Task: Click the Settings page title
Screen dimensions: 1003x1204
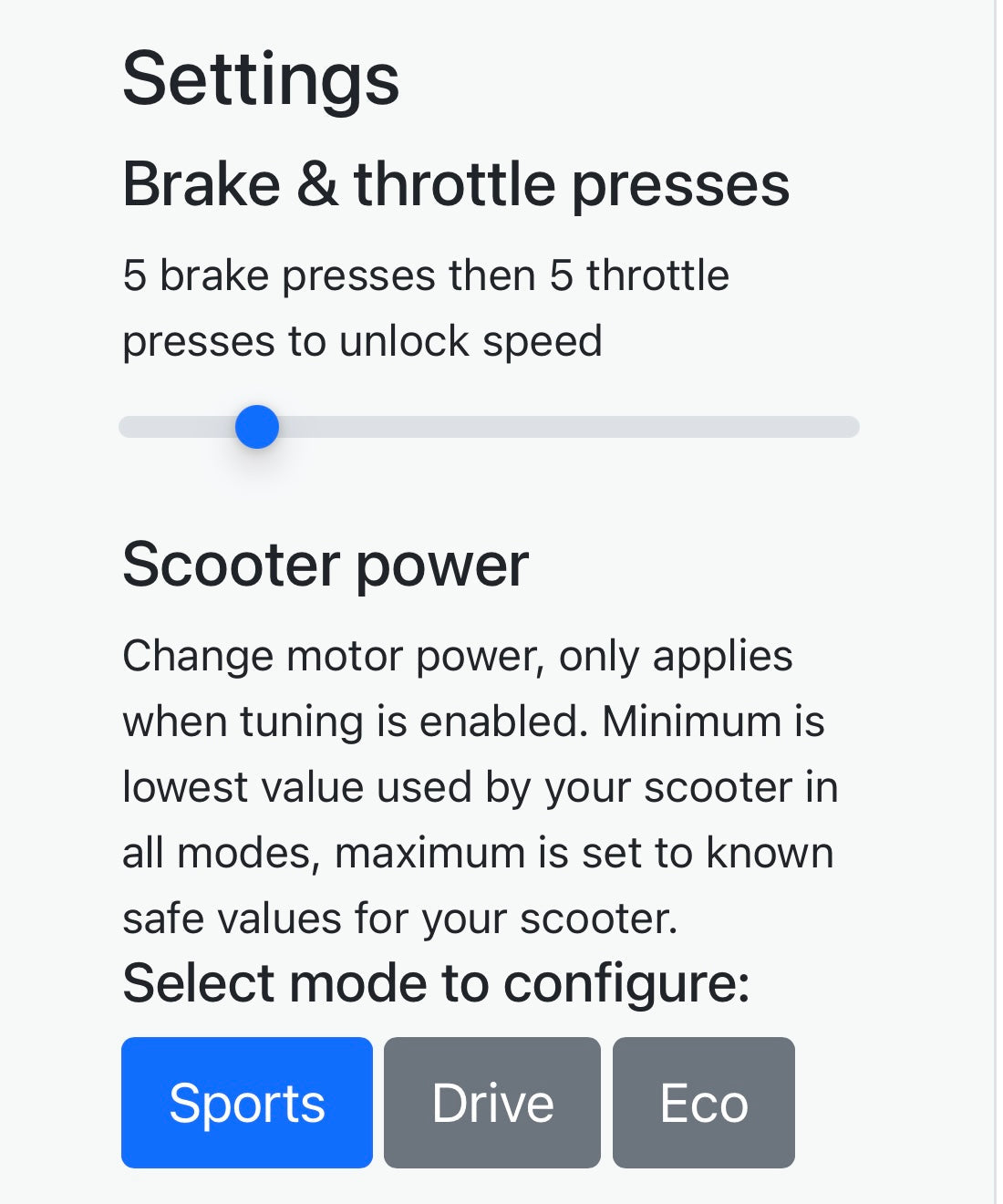Action: click(x=262, y=80)
